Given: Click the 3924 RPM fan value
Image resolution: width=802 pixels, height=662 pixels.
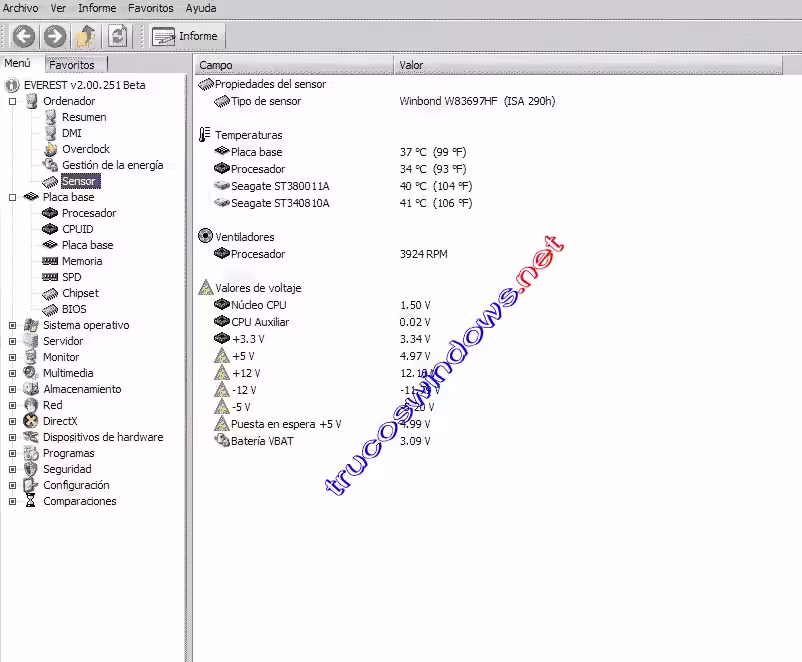Looking at the screenshot, I should [x=424, y=254].
